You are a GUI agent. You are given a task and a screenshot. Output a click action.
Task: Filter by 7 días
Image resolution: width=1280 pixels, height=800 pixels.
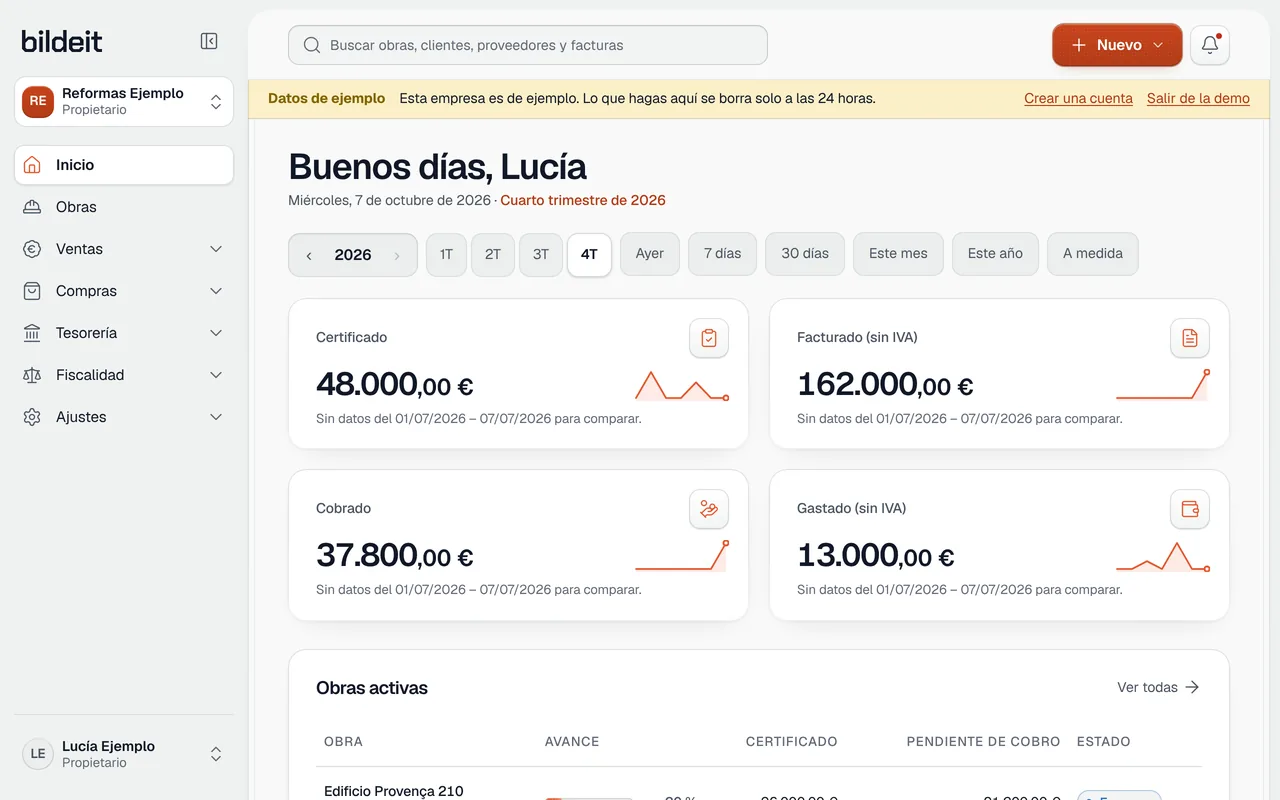[x=722, y=253]
